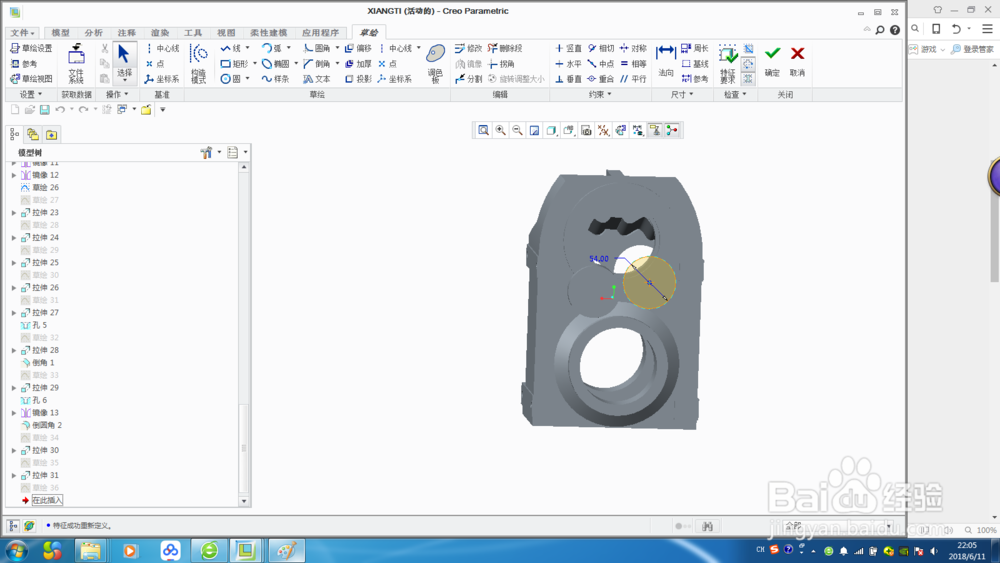The height and width of the screenshot is (563, 1000).
Task: Open the 文件 file menu
Action: pos(22,33)
